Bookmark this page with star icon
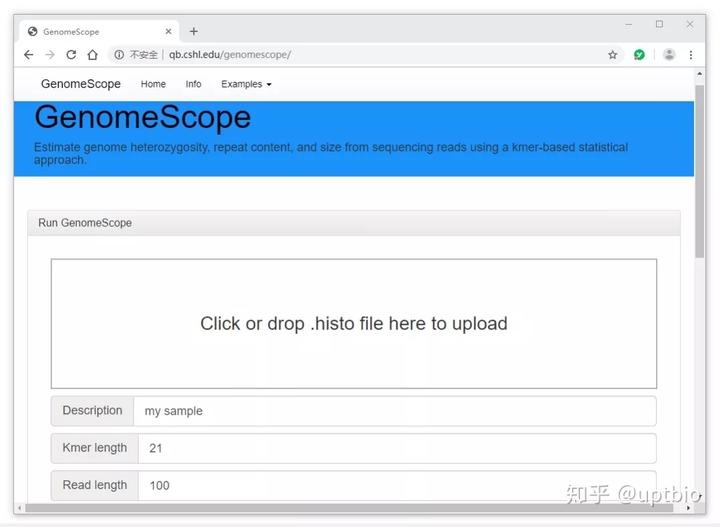This screenshot has height=527, width=720. coord(613,55)
